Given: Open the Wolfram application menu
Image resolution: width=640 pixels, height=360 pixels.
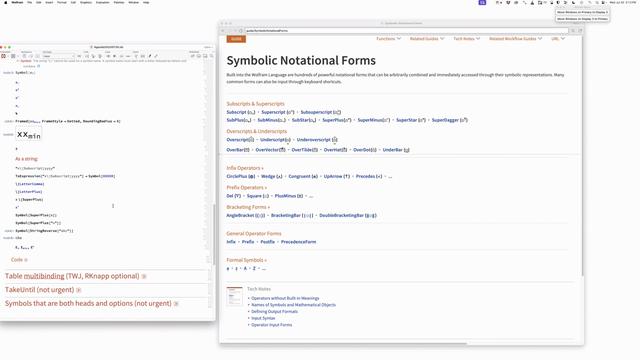Looking at the screenshot, I should pos(17,2).
